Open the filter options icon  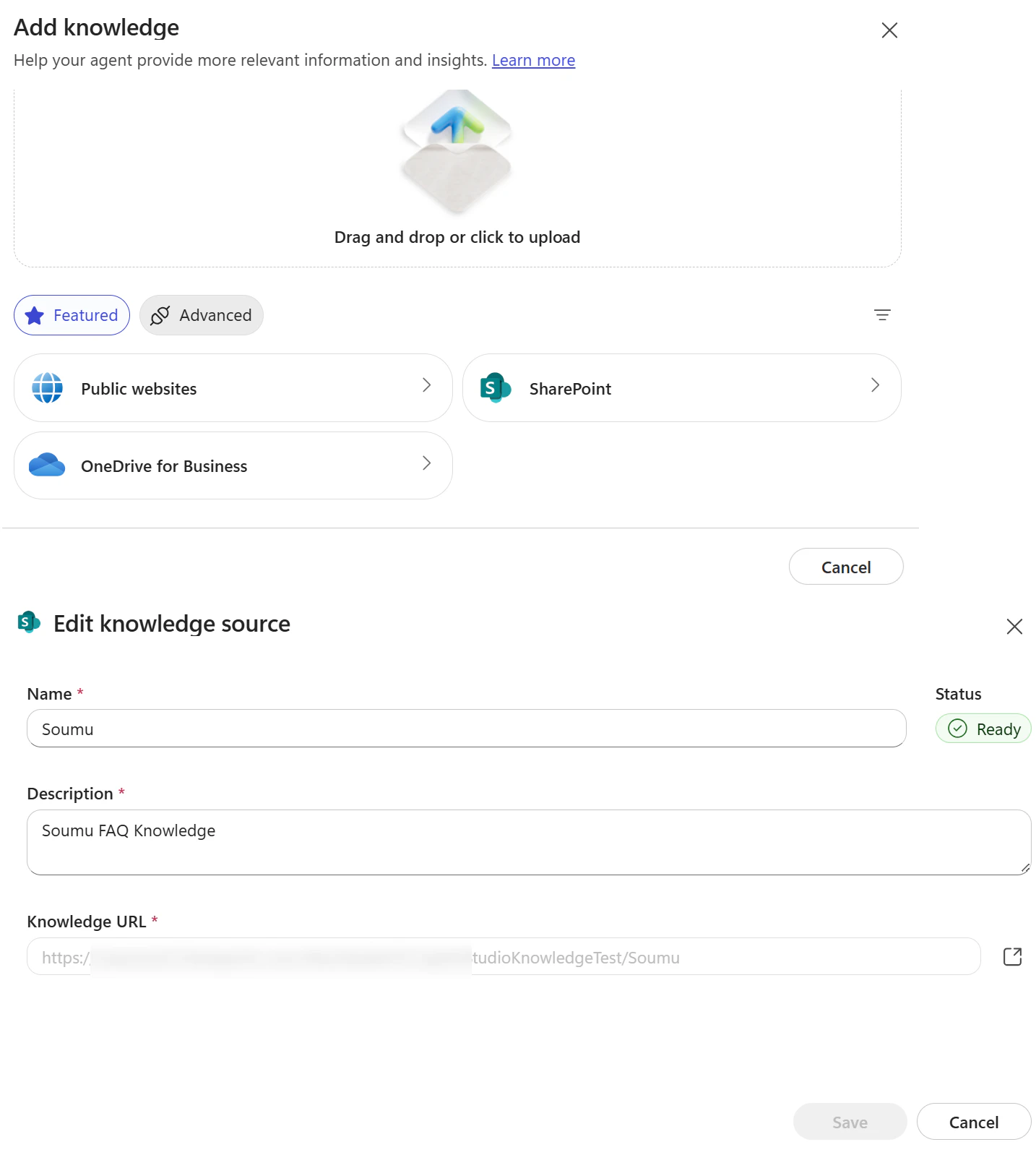pyautogui.click(x=882, y=315)
